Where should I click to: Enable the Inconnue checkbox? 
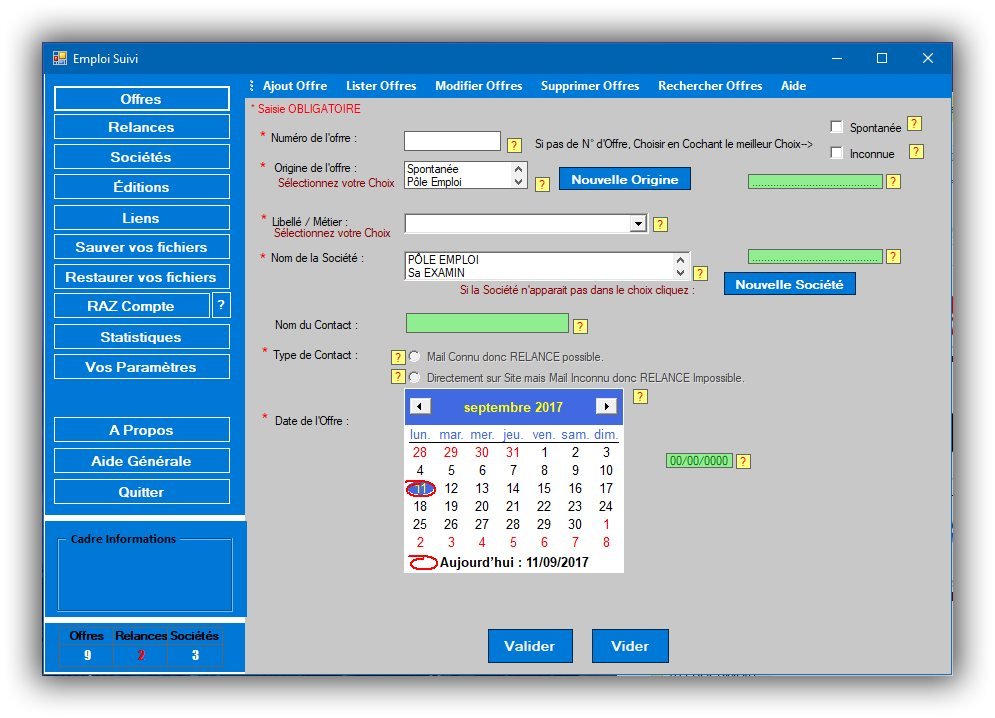click(837, 153)
